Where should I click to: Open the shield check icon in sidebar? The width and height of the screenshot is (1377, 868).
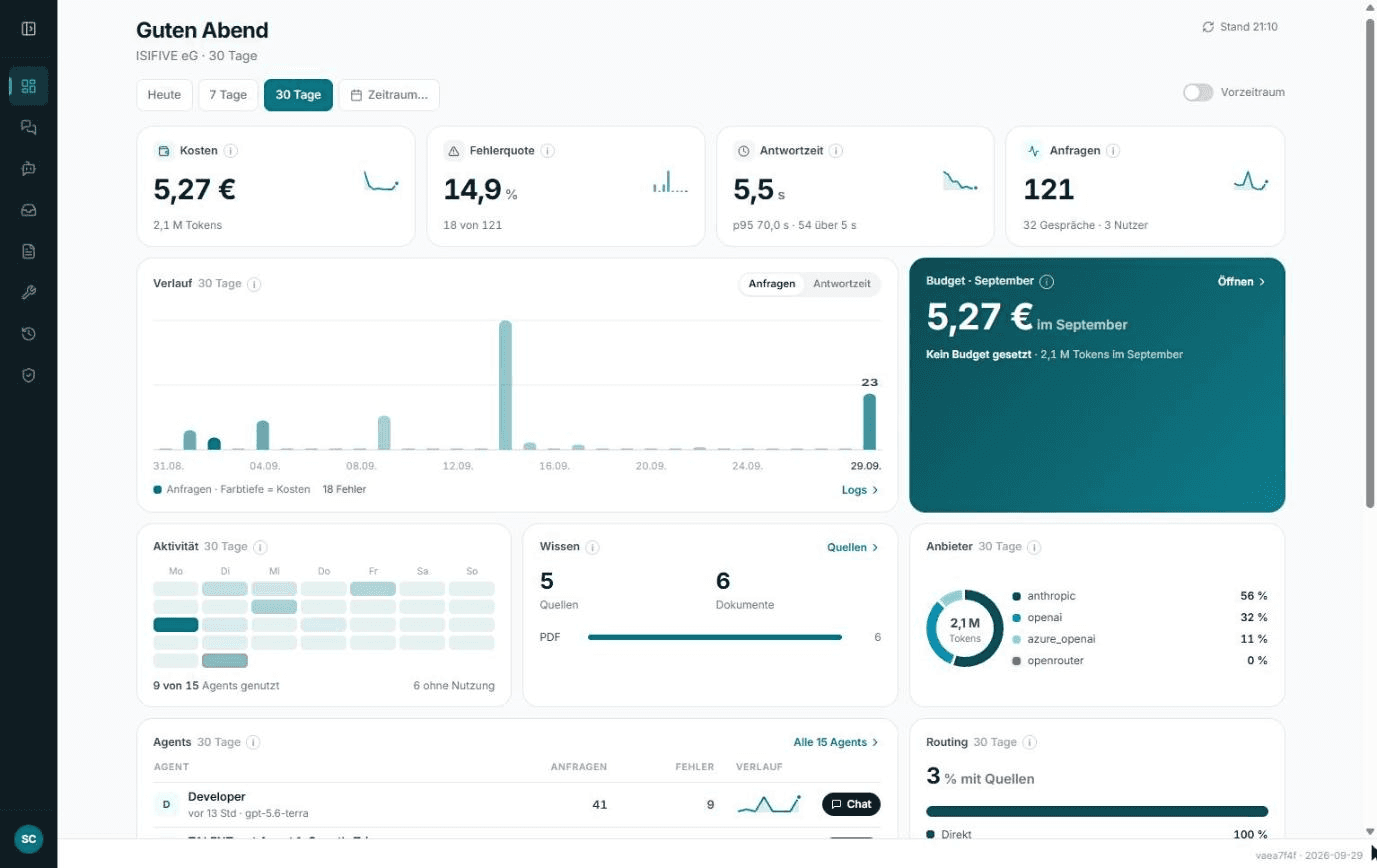(x=28, y=375)
